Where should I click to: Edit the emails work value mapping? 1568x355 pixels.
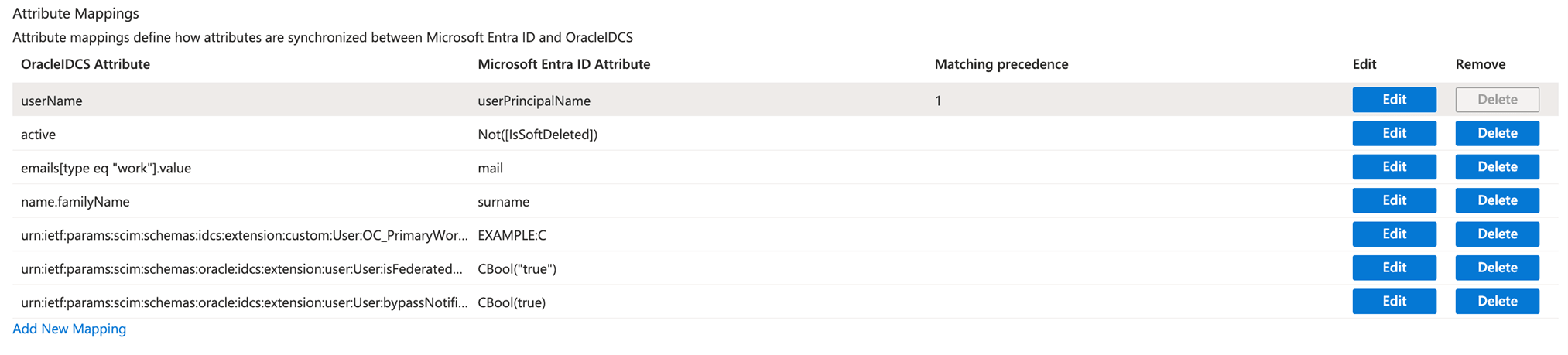coord(1394,167)
